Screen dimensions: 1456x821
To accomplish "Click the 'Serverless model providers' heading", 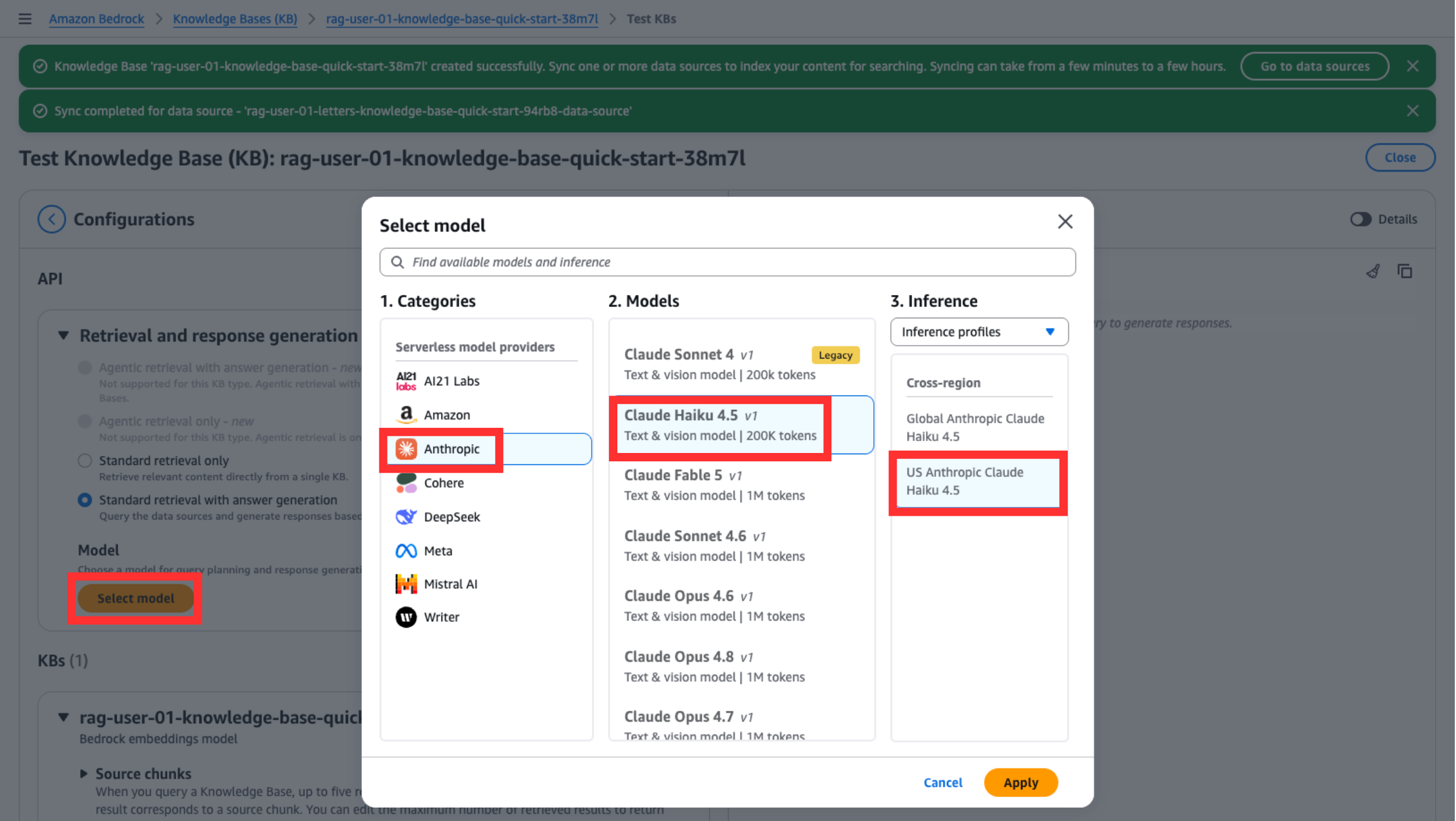I will (475, 347).
